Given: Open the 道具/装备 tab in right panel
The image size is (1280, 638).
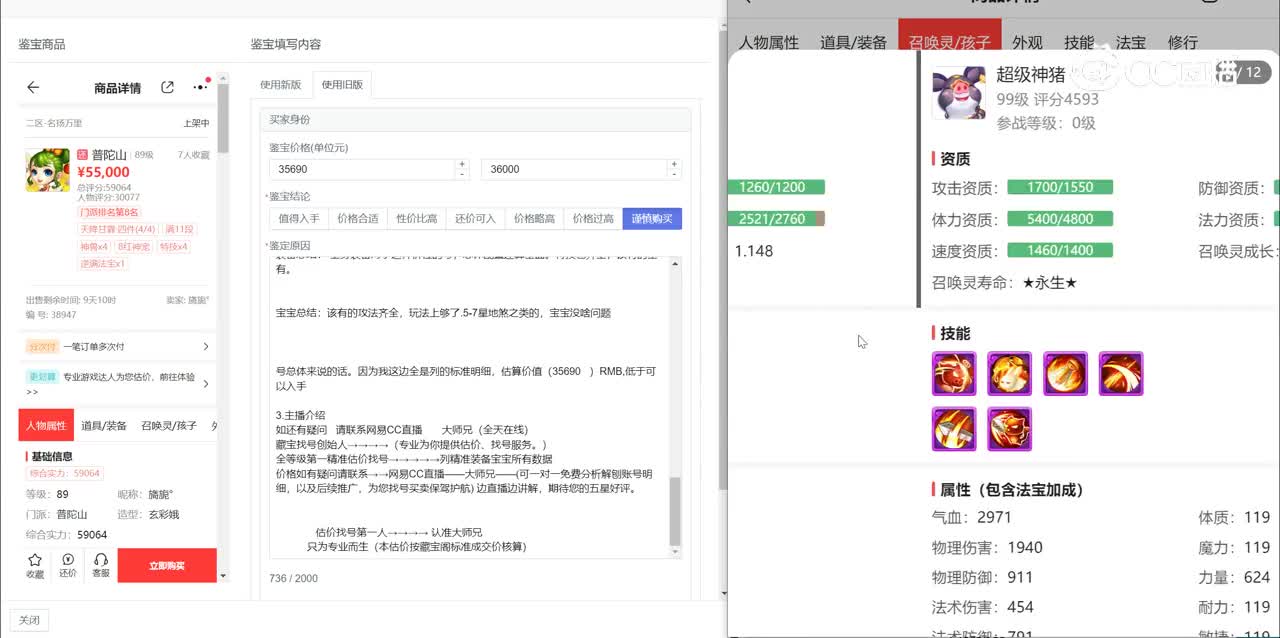Looking at the screenshot, I should click(853, 43).
